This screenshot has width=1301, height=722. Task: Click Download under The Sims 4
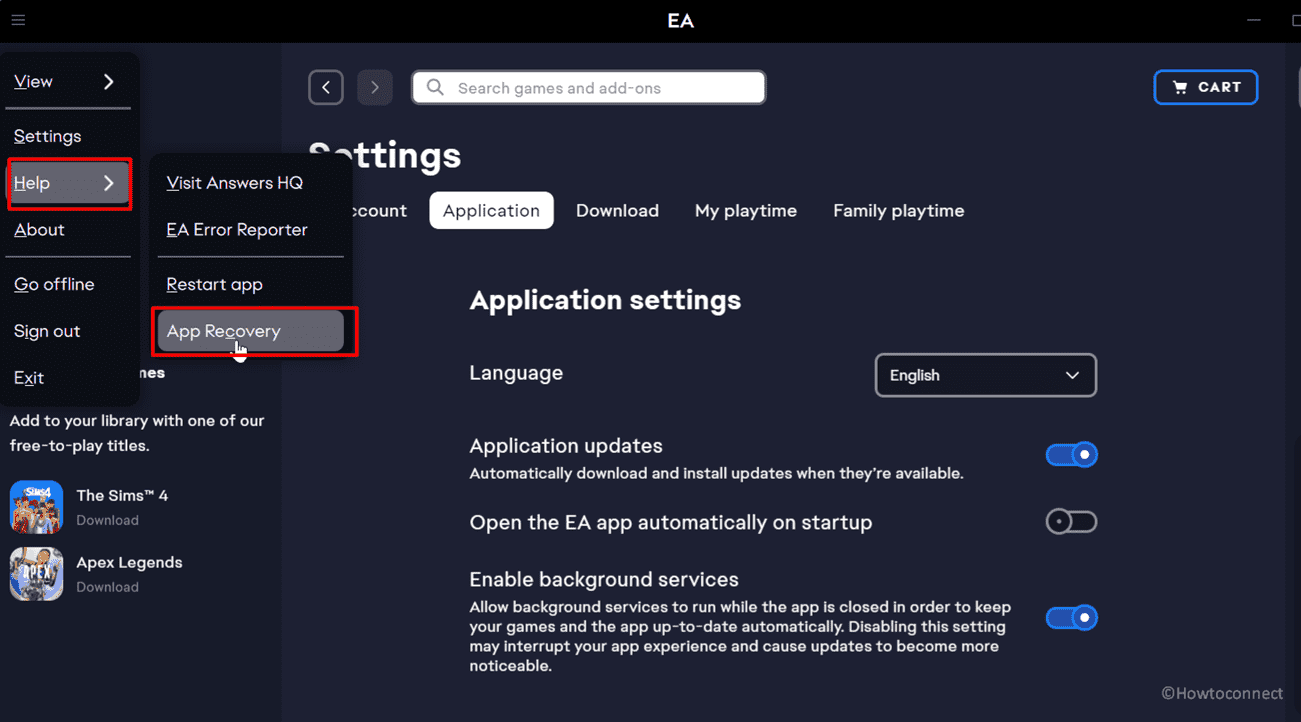tap(107, 520)
